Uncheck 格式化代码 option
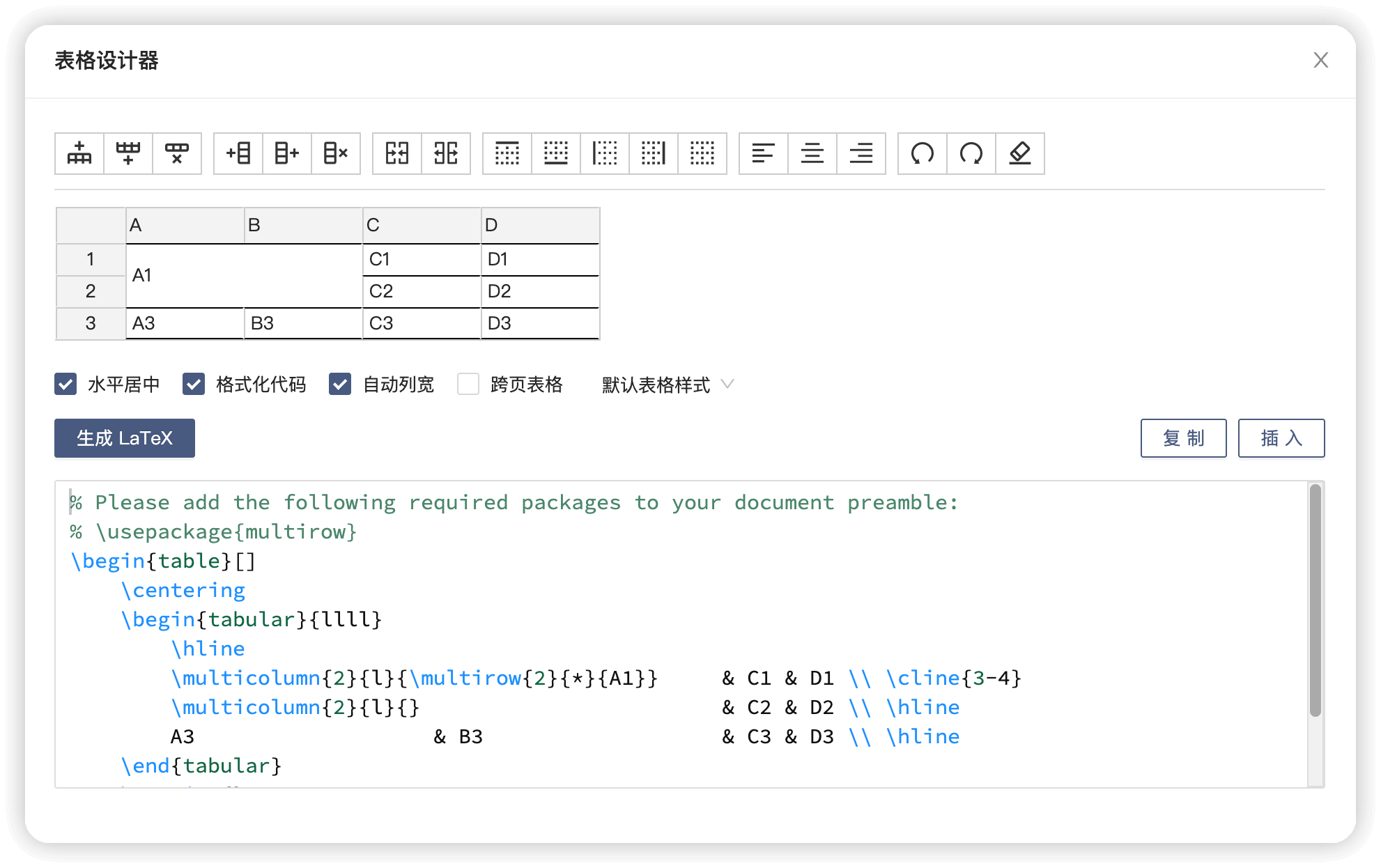This screenshot has width=1381, height=868. (x=194, y=384)
